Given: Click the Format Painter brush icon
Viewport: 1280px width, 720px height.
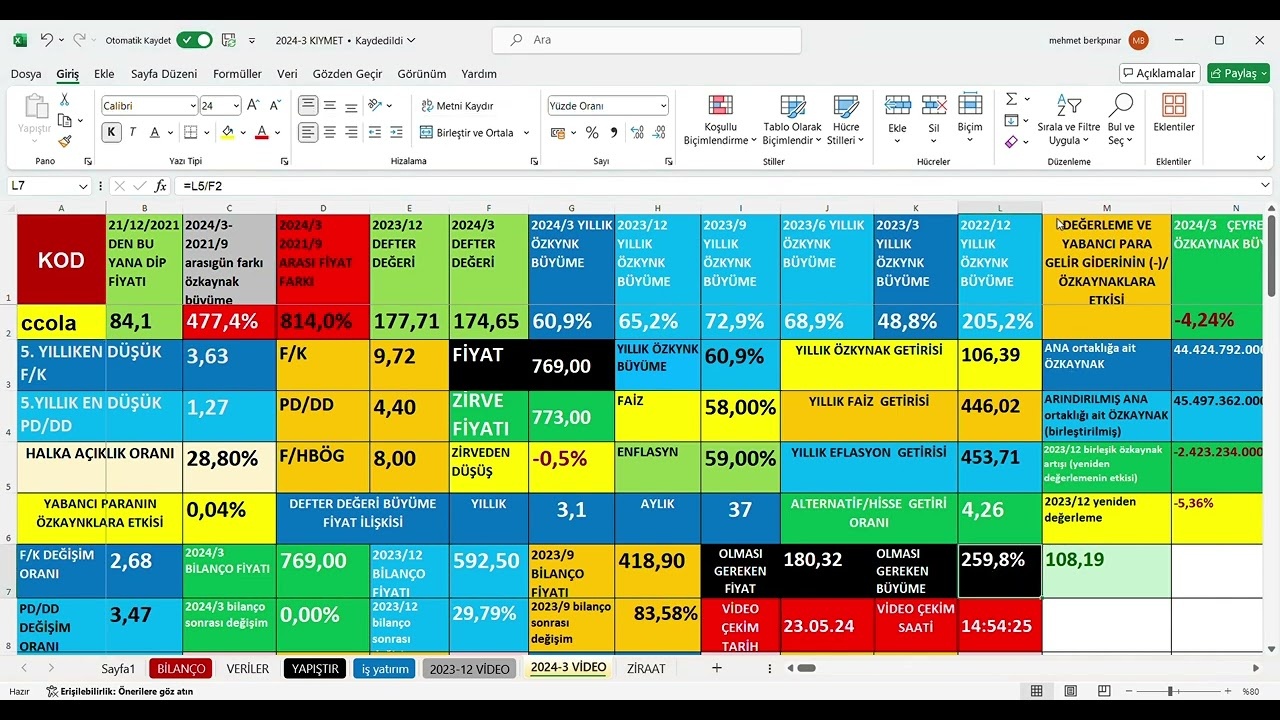Looking at the screenshot, I should pos(65,141).
